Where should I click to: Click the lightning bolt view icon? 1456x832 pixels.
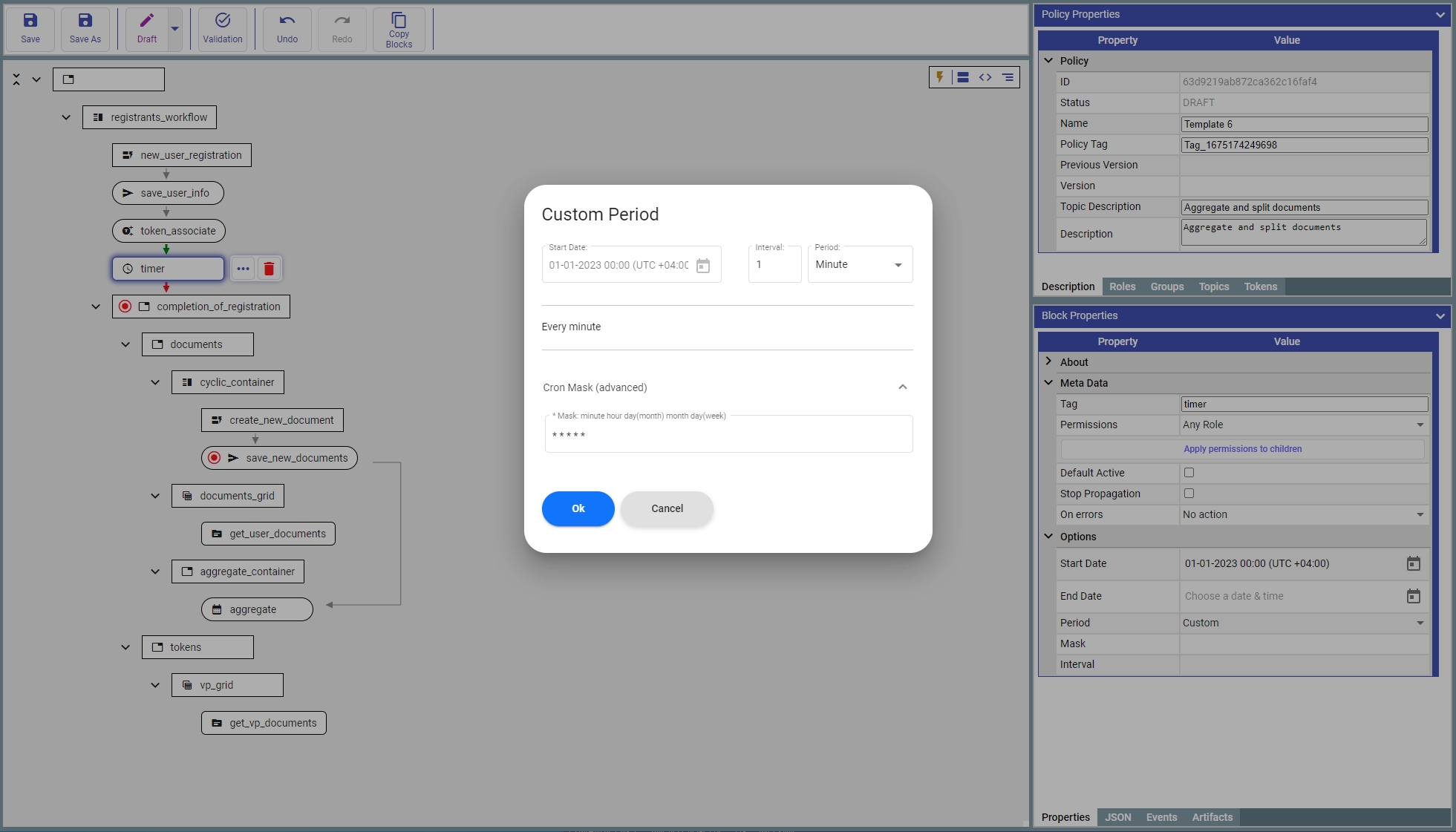pyautogui.click(x=940, y=77)
